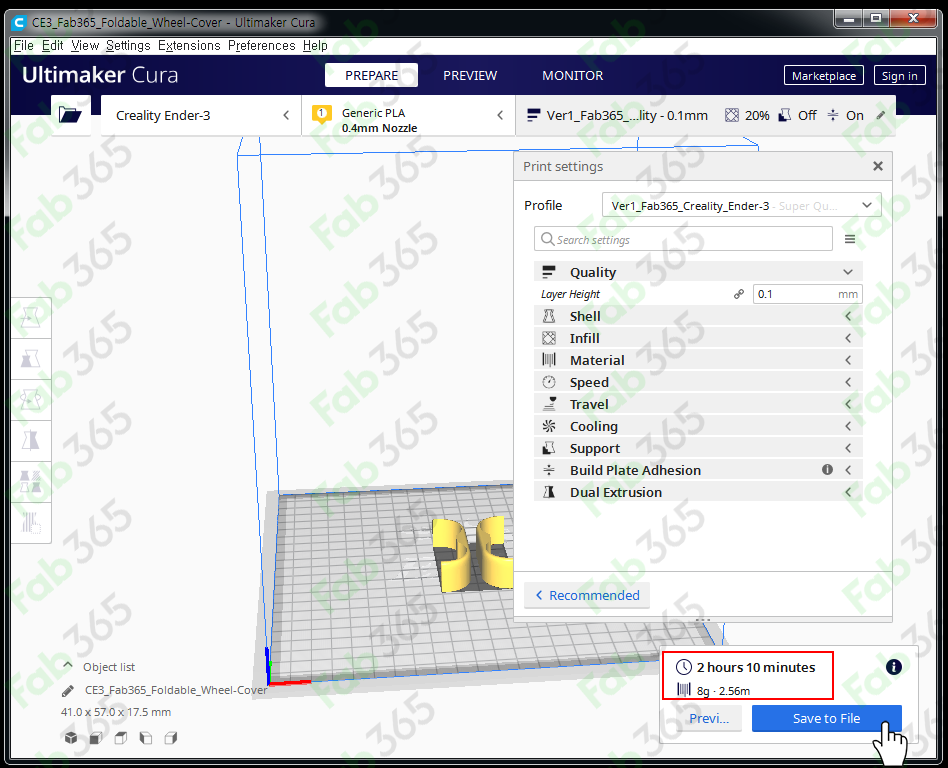Select the Support Blocker tool
The width and height of the screenshot is (948, 768).
[x=30, y=522]
